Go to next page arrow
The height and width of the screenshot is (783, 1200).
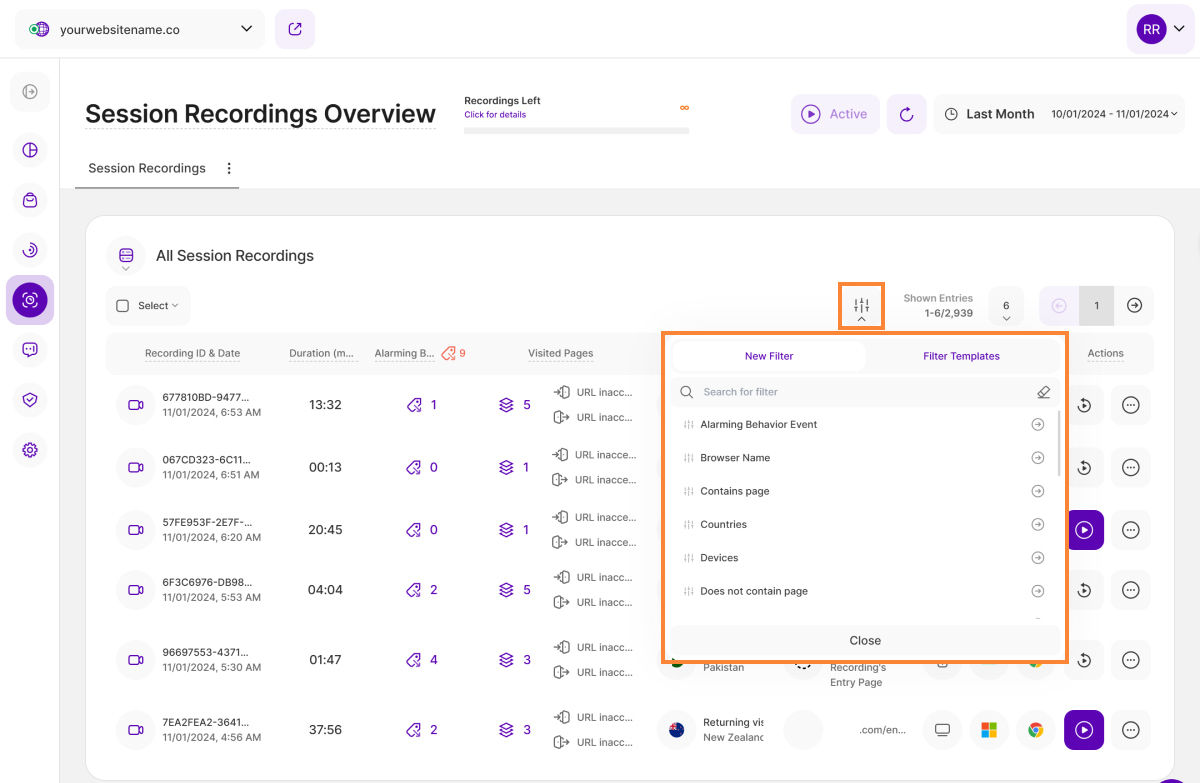point(1134,306)
